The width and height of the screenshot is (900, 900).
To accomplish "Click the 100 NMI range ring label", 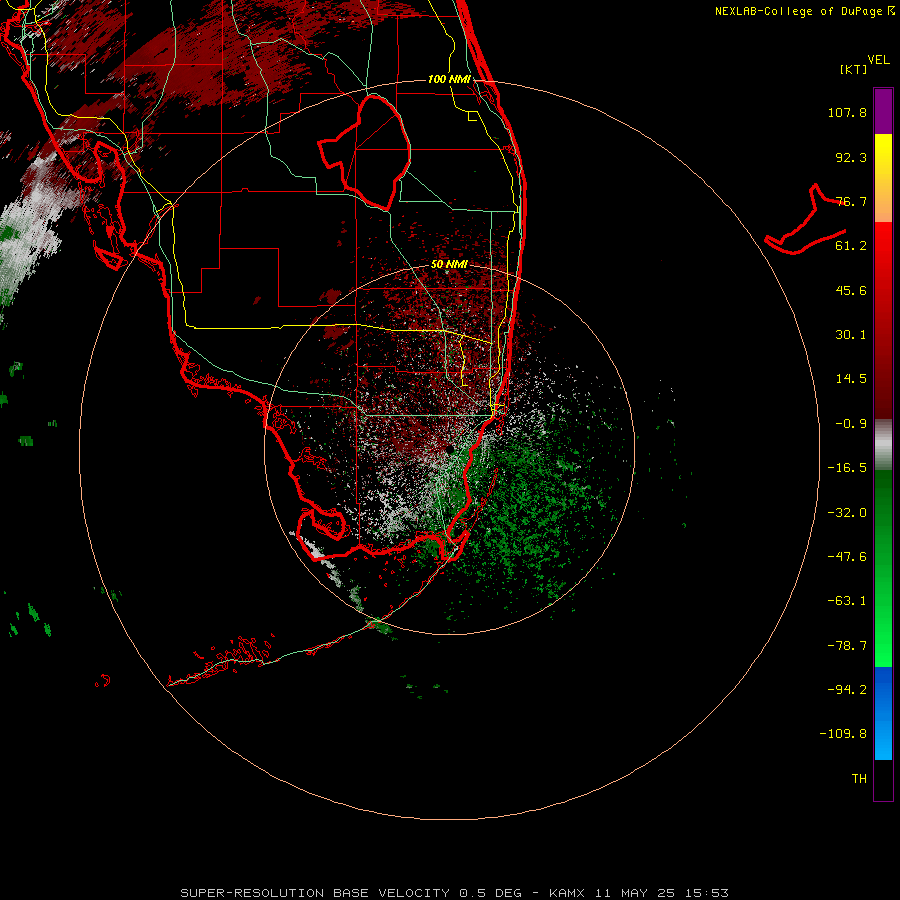I will click(x=449, y=79).
